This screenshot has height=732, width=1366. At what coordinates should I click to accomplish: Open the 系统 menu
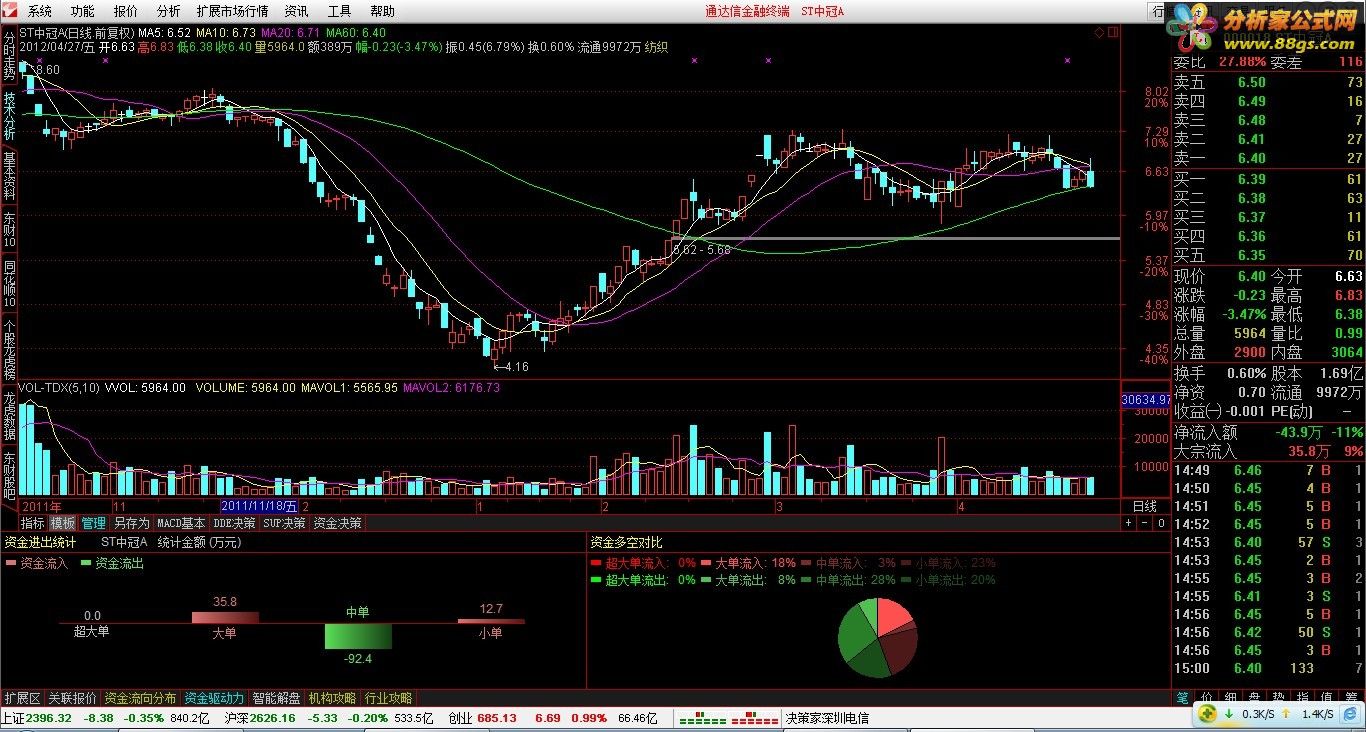[x=39, y=11]
